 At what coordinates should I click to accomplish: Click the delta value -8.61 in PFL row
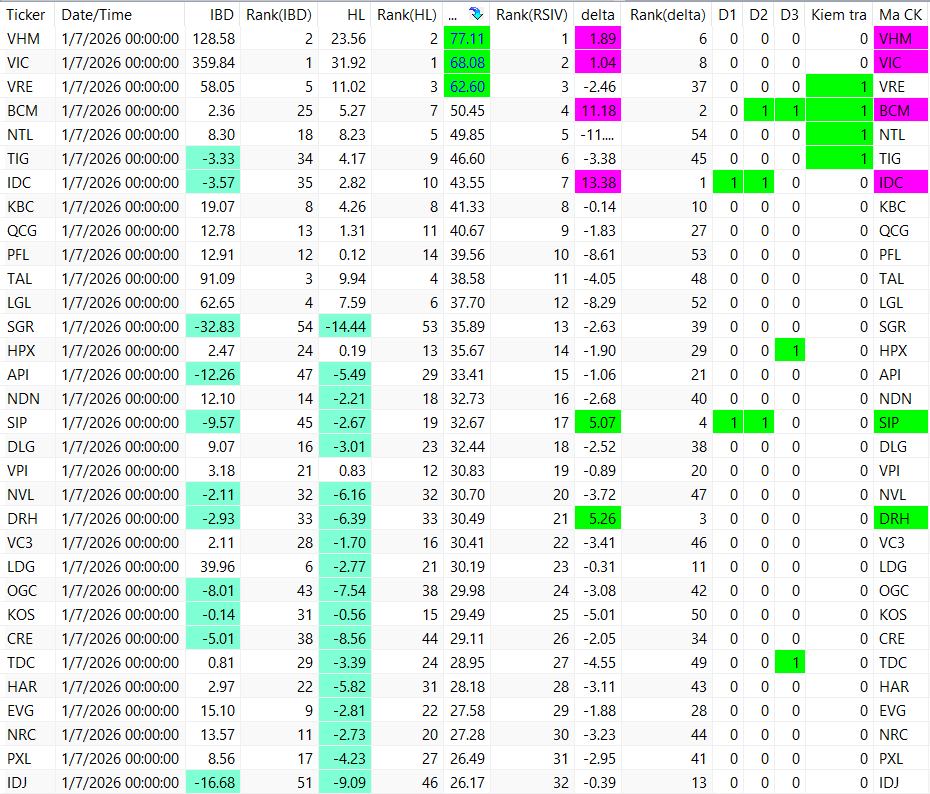pyautogui.click(x=598, y=255)
